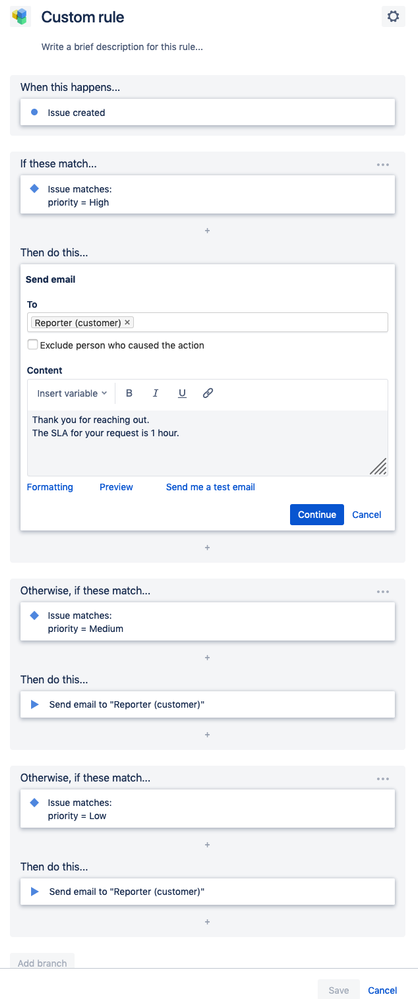Add action below Low branch send email

click(x=207, y=922)
